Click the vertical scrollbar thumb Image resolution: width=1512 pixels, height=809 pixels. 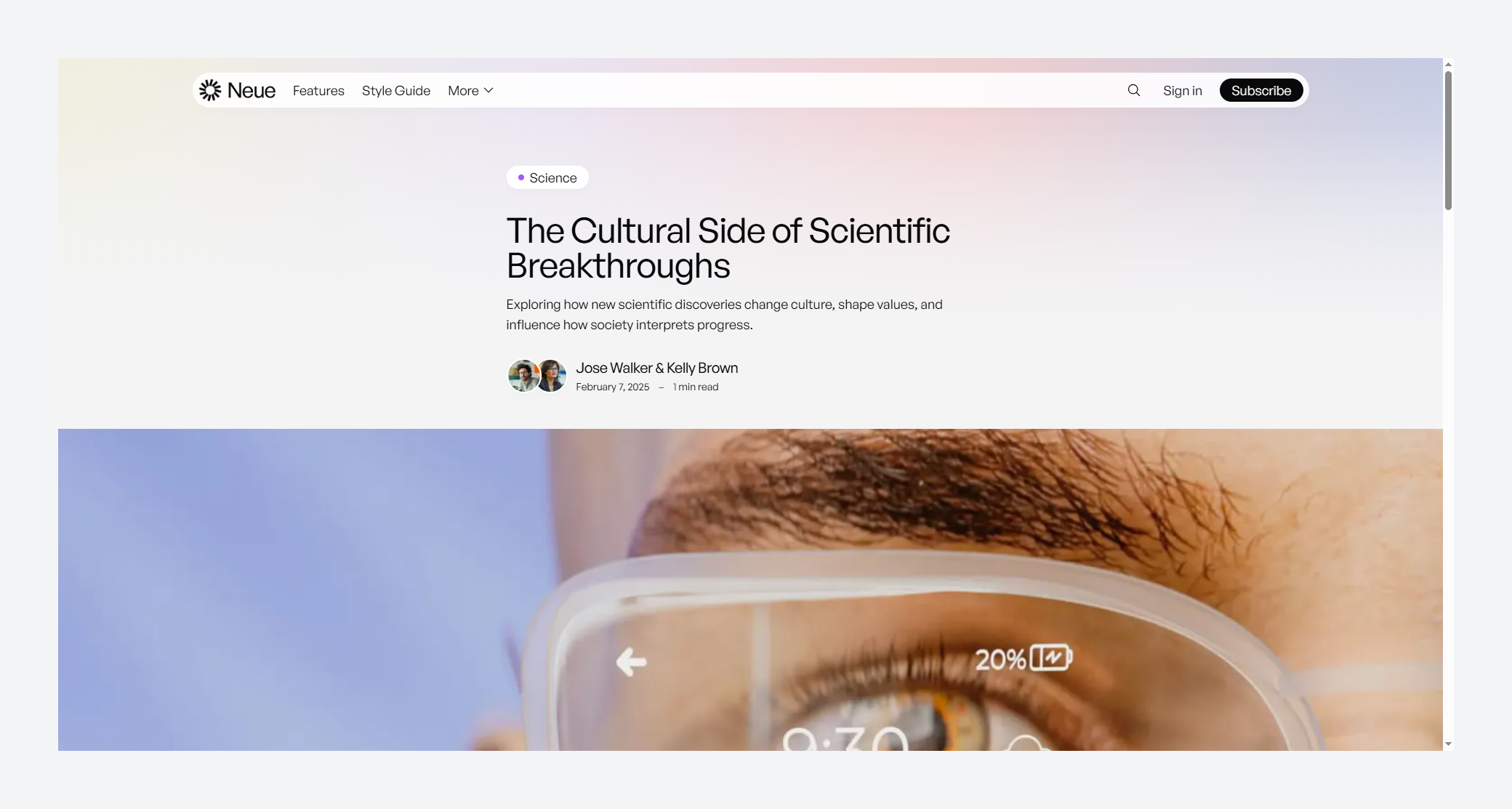pyautogui.click(x=1448, y=141)
